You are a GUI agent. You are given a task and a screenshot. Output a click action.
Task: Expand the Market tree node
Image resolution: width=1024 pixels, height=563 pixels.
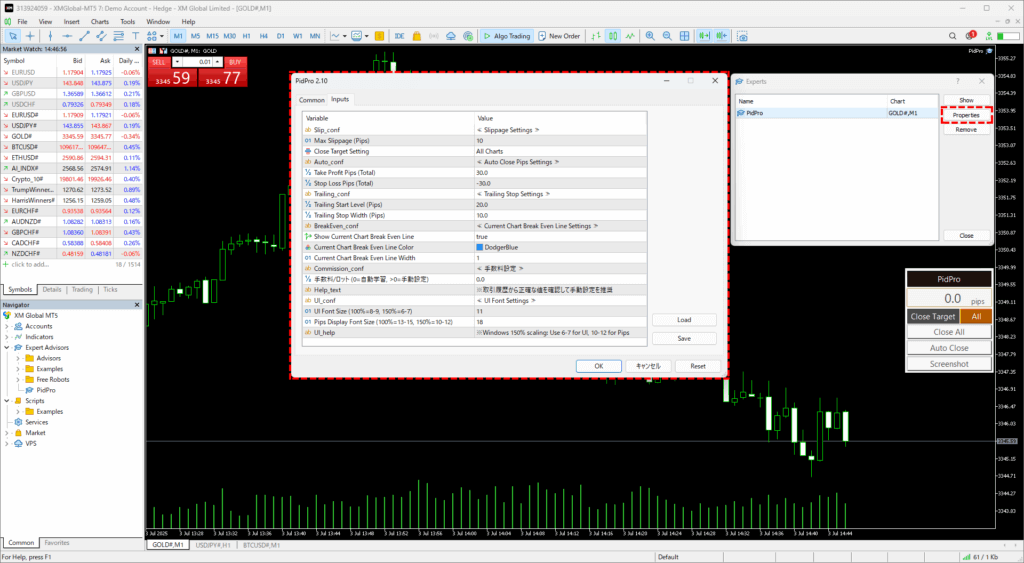click(7, 432)
